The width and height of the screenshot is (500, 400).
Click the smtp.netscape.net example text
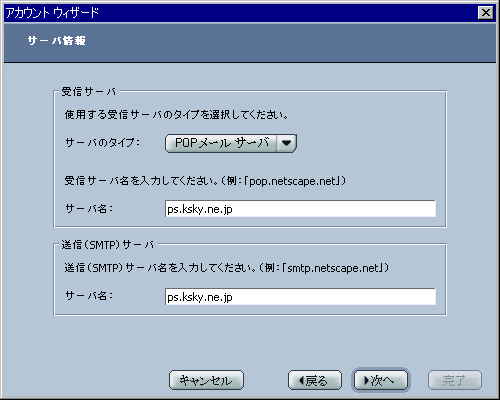click(333, 268)
